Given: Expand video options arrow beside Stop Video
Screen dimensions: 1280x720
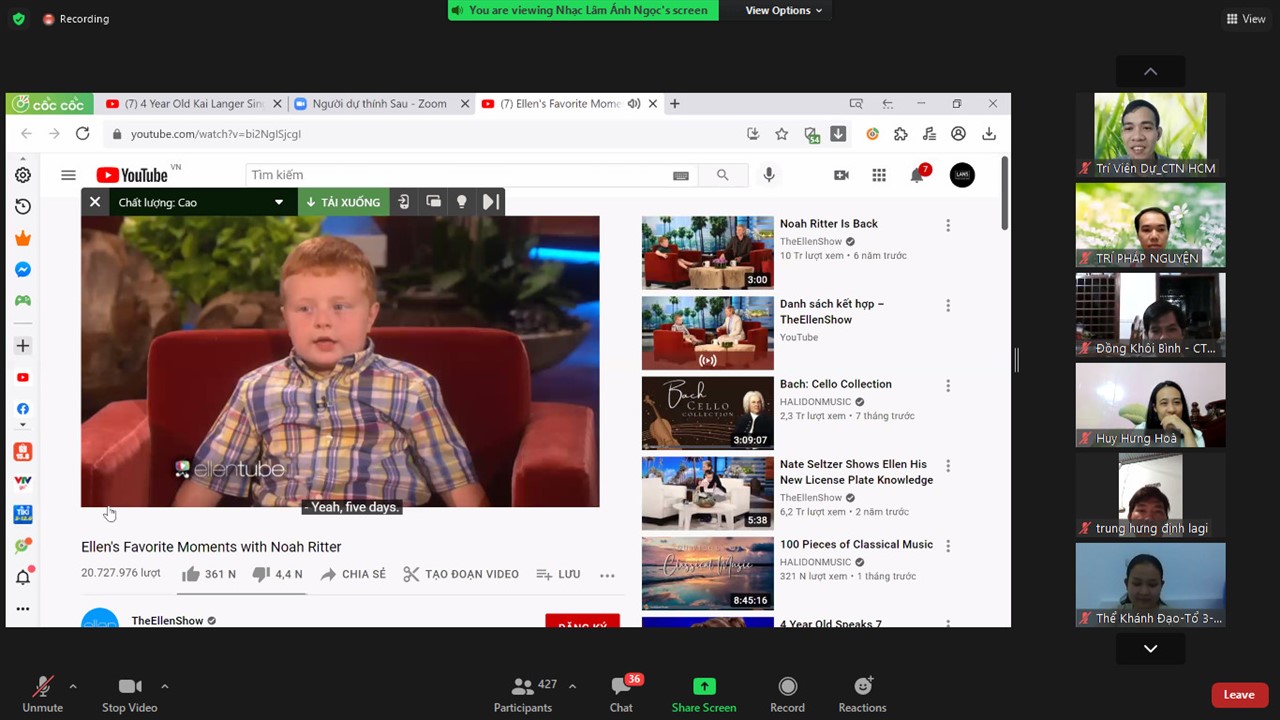Looking at the screenshot, I should point(165,686).
